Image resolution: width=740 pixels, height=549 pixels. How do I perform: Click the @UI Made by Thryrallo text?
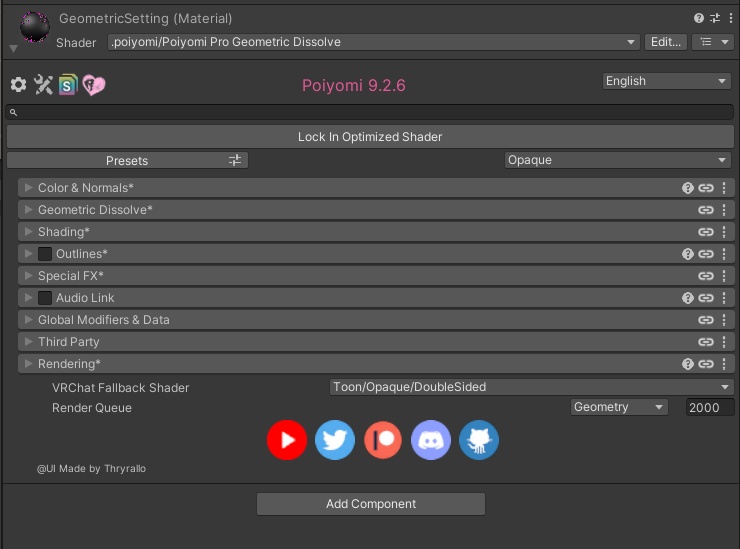point(91,469)
